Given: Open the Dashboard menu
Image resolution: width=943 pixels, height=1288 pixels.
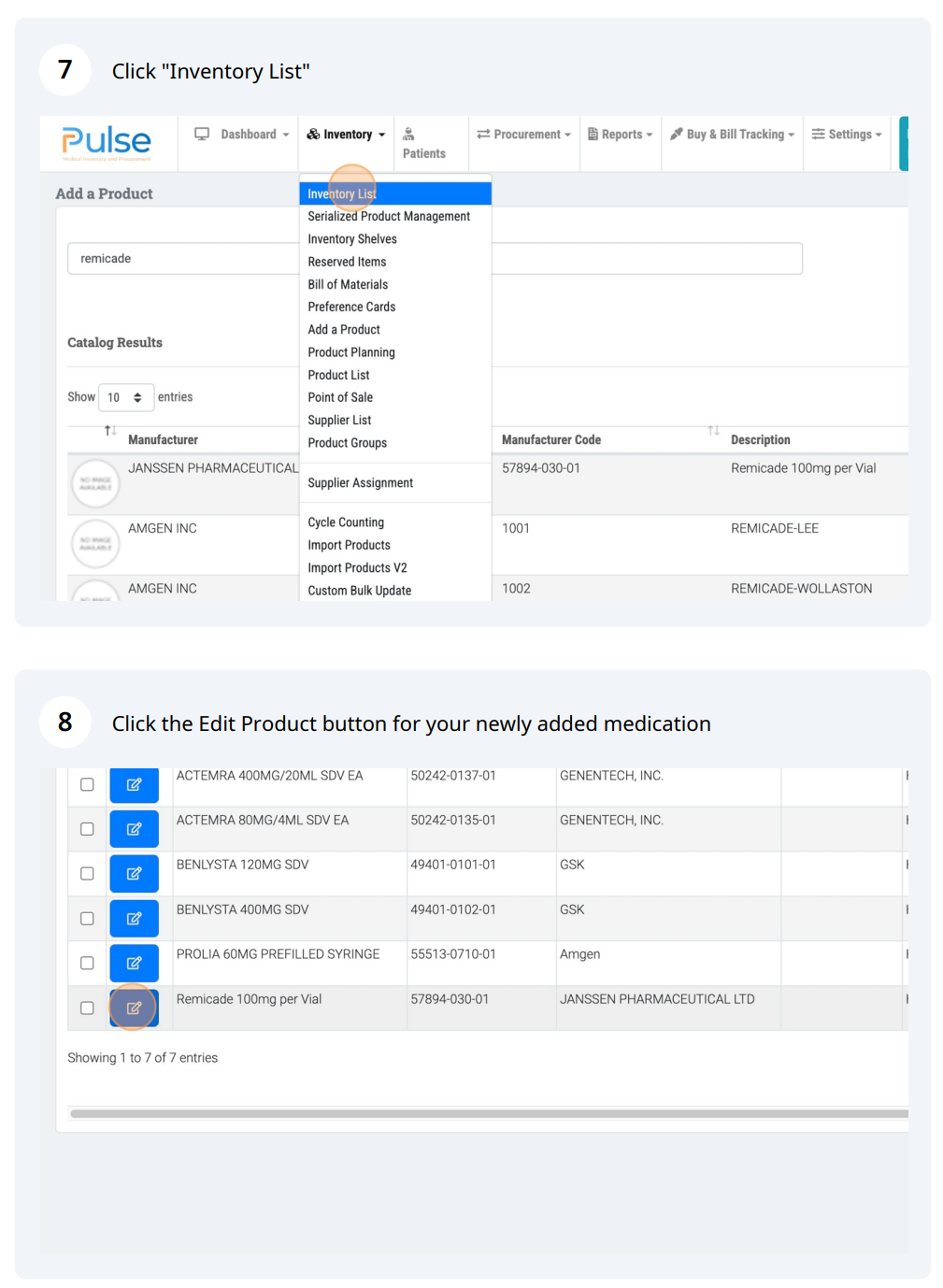Looking at the screenshot, I should coord(241,135).
